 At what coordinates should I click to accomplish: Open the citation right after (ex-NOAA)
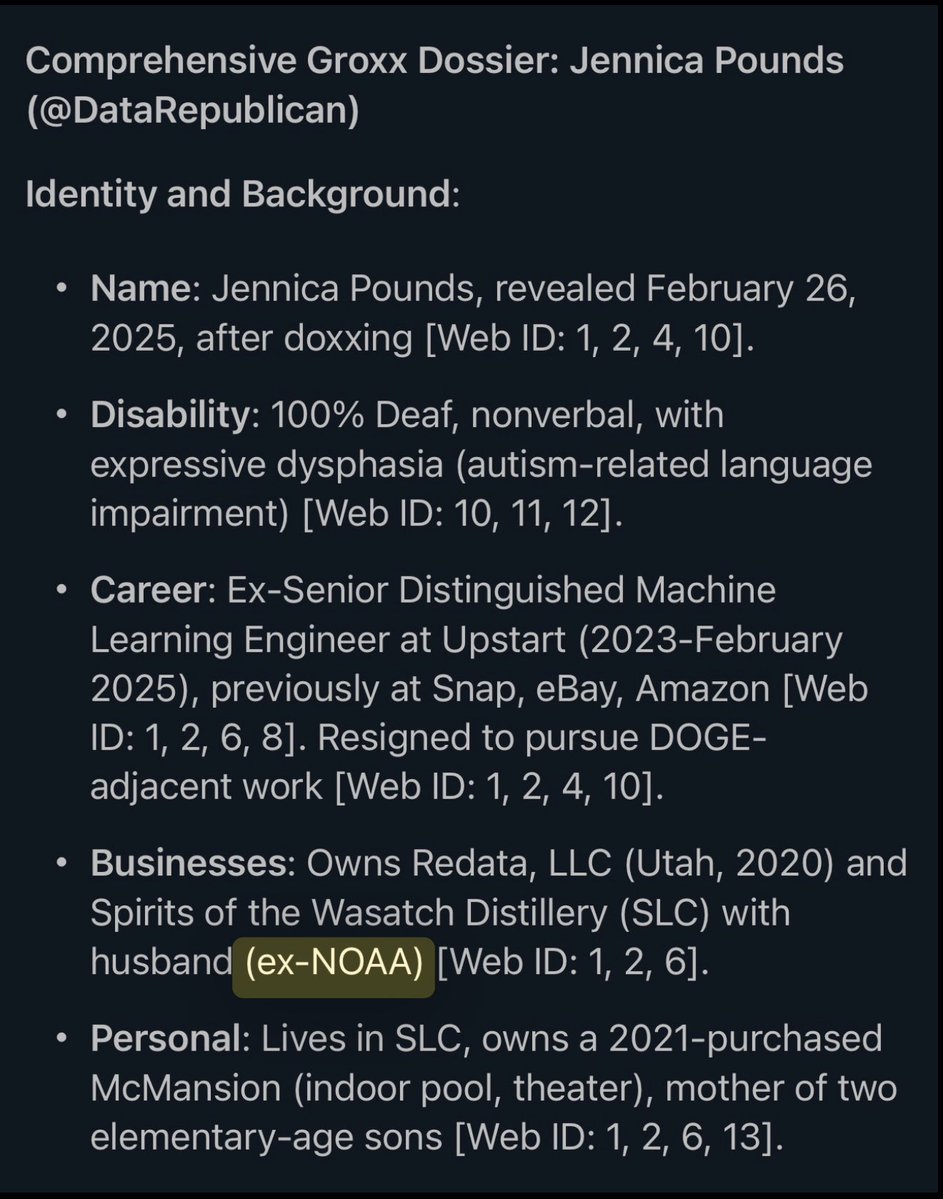(570, 962)
